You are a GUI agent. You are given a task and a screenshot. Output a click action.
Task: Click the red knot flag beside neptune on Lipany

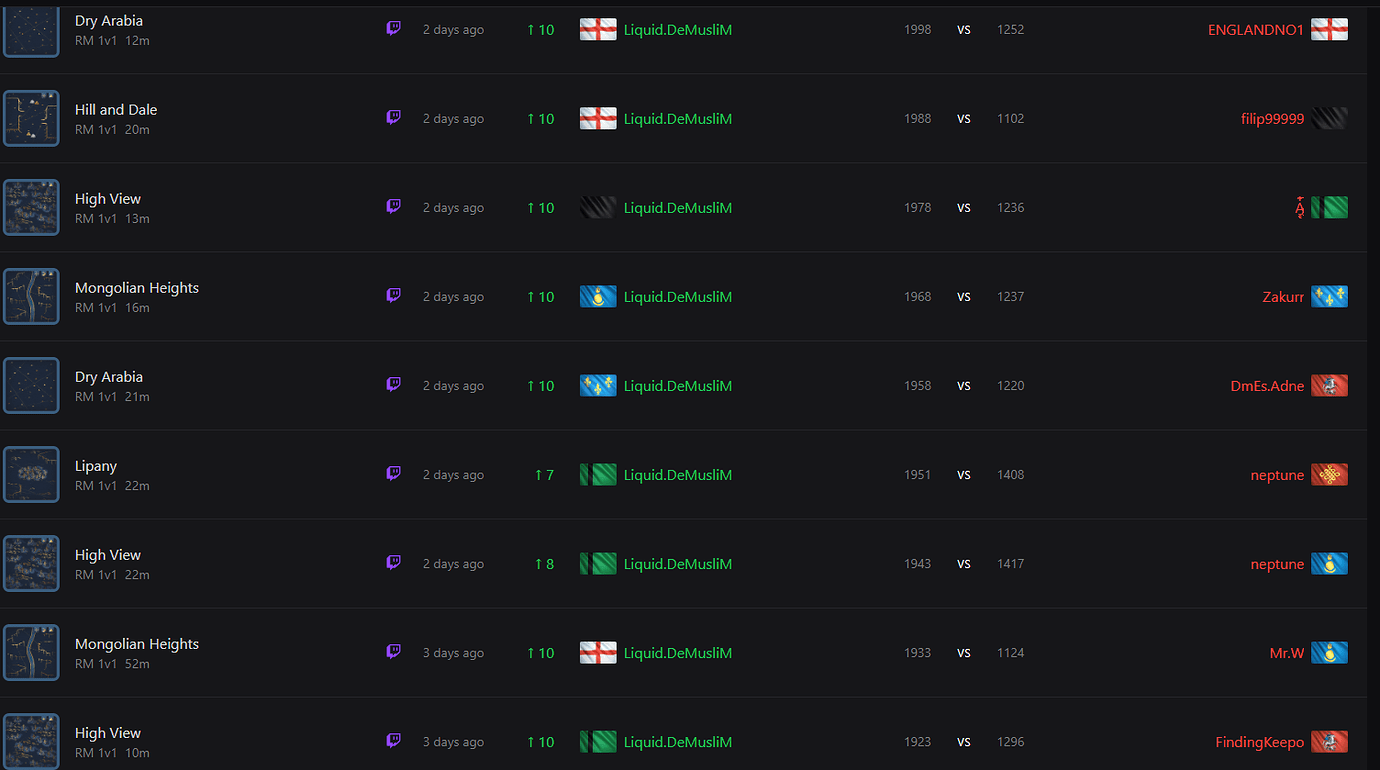tap(1329, 474)
